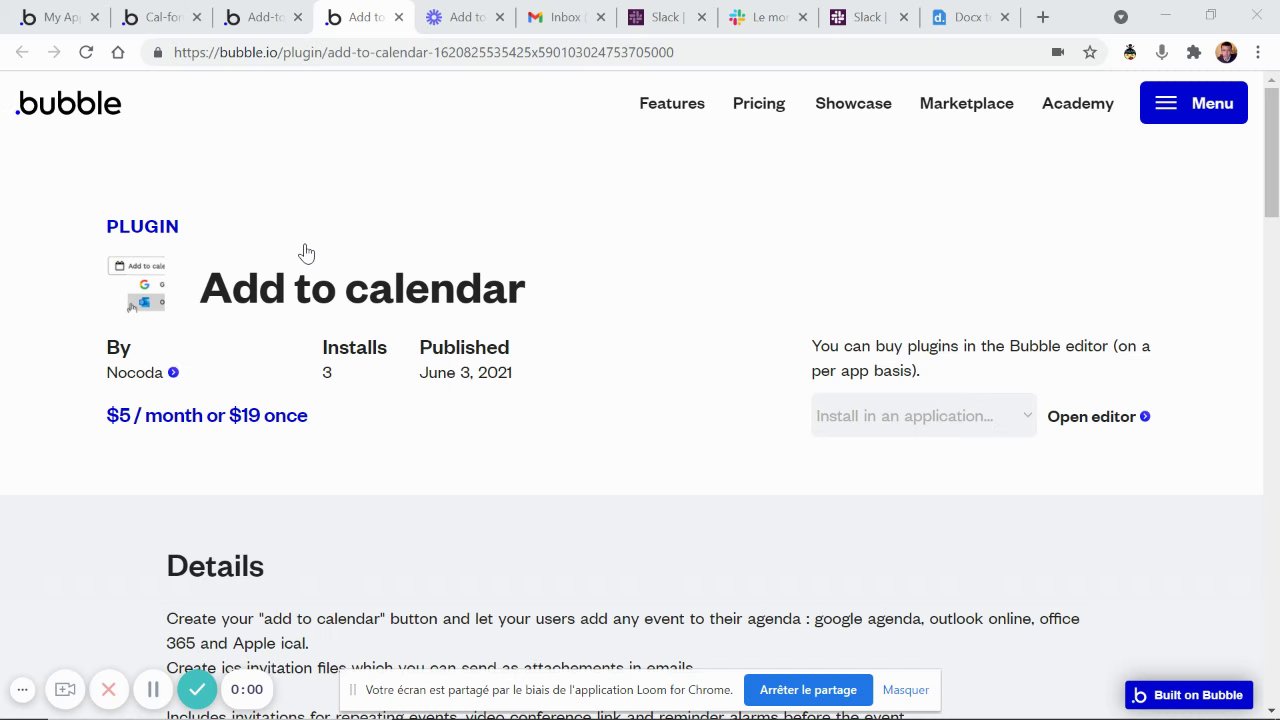Click the Bubble logo
This screenshot has height=720, width=1280.
click(69, 103)
